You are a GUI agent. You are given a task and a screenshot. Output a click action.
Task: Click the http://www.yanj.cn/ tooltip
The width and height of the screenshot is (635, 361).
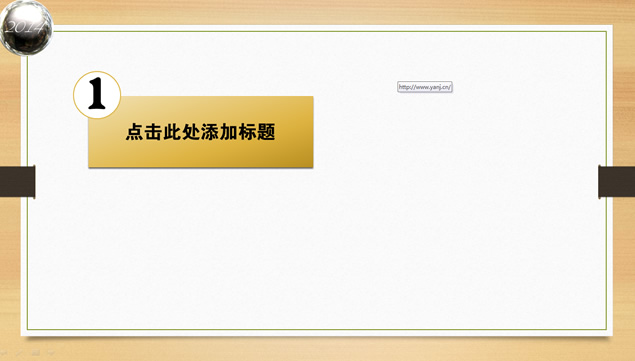point(425,87)
